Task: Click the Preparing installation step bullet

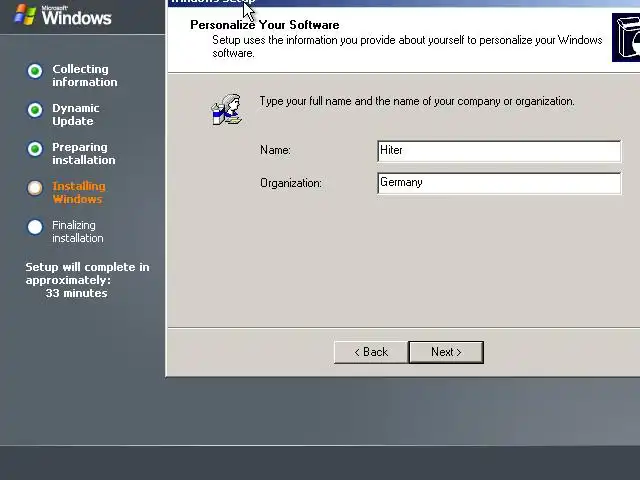Action: coord(35,149)
